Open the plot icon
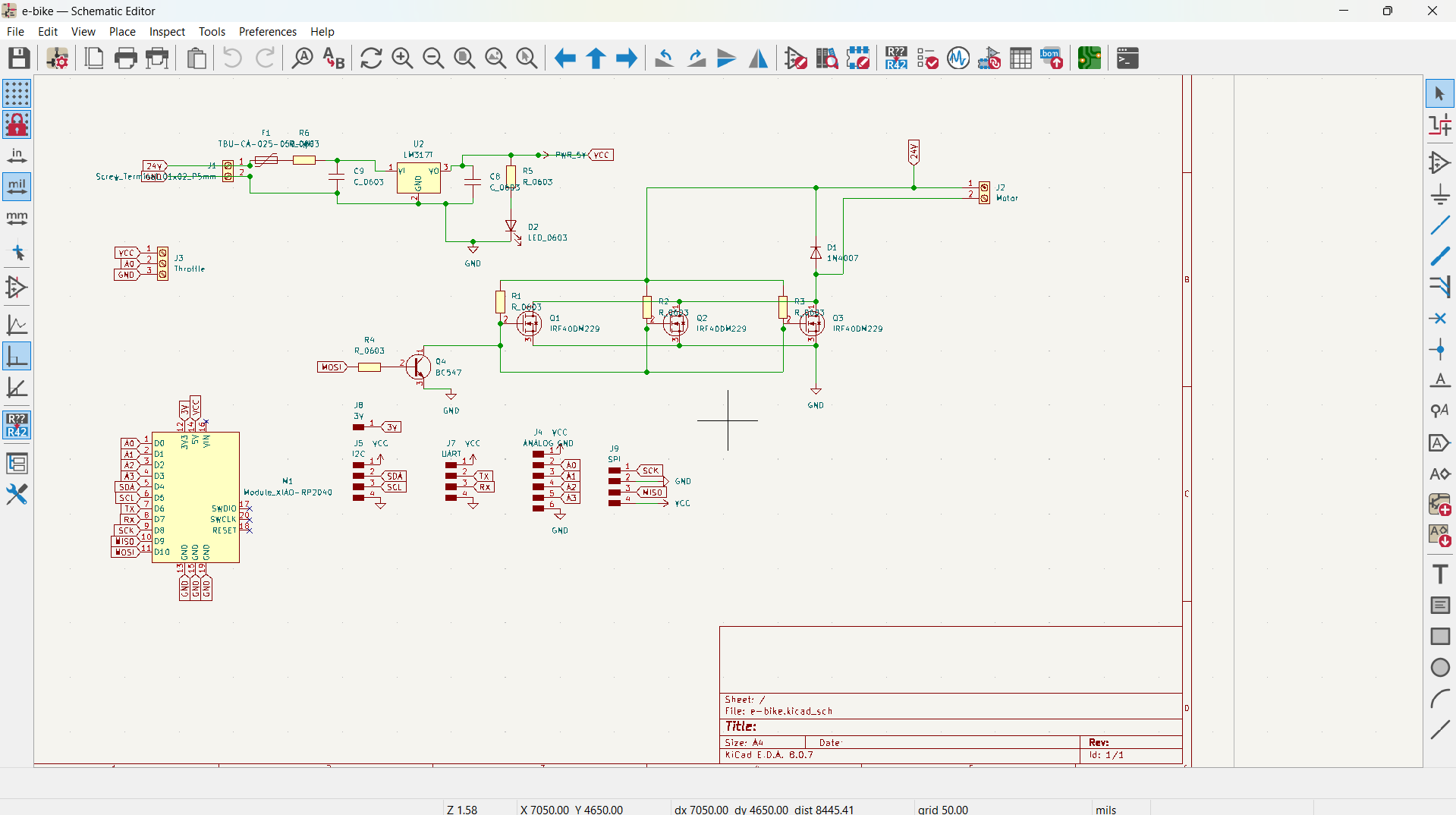The image size is (1456, 815). click(x=157, y=58)
